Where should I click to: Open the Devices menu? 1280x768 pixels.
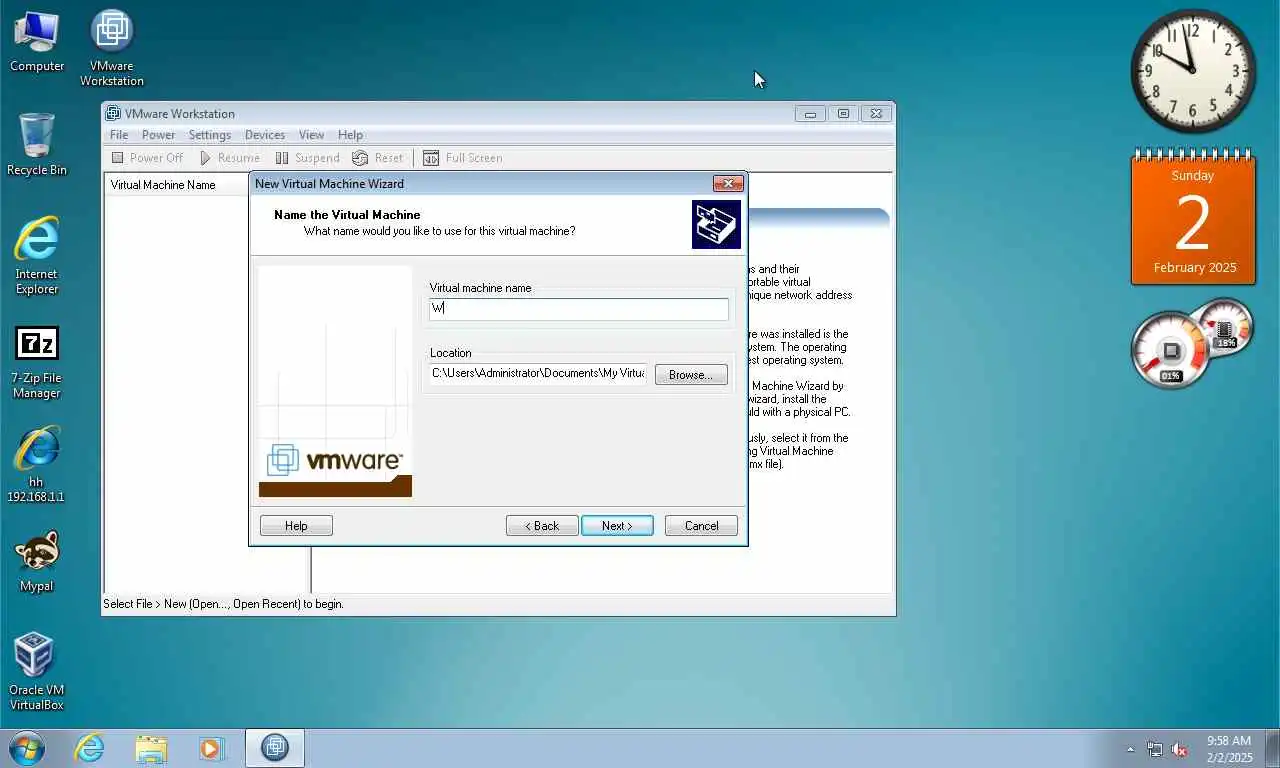coord(265,135)
